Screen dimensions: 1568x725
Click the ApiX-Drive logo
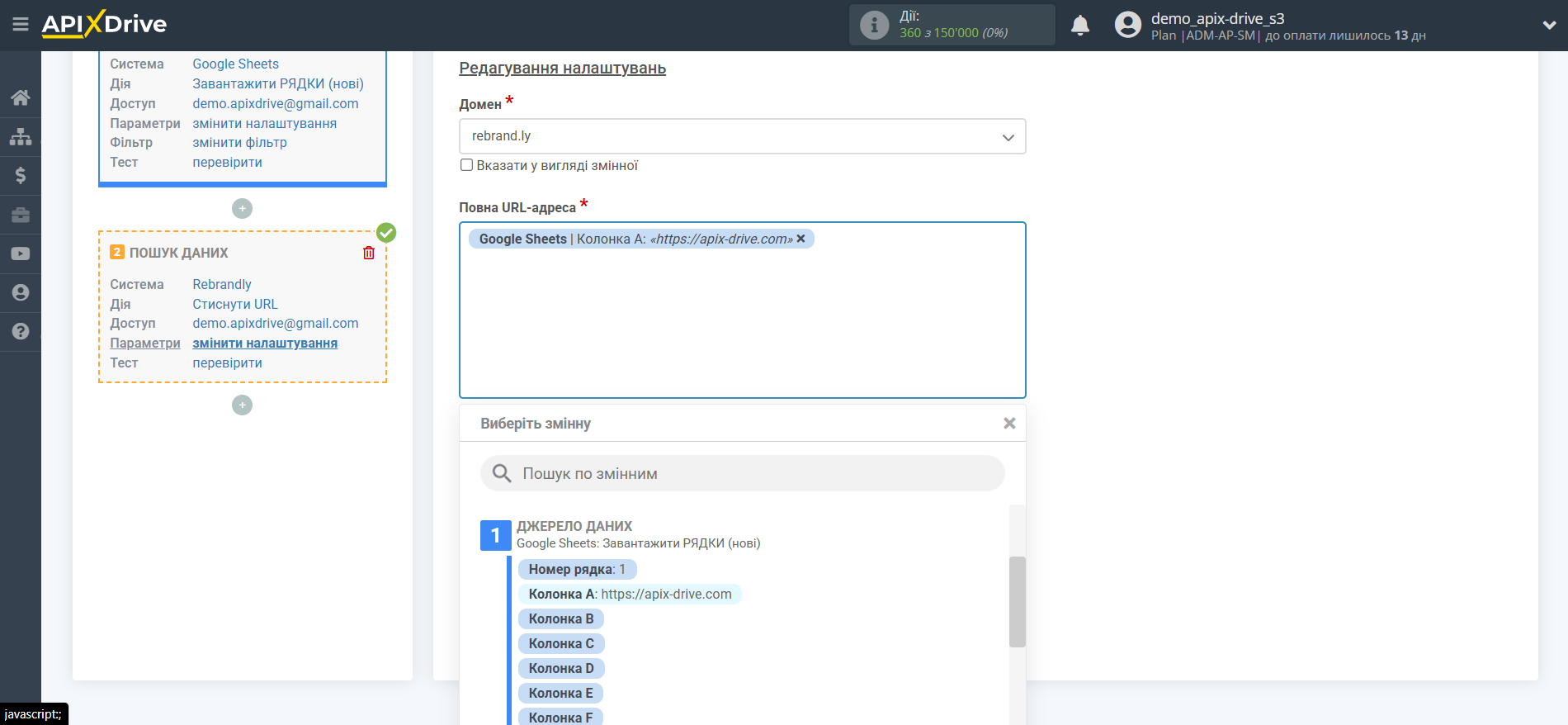point(104,24)
